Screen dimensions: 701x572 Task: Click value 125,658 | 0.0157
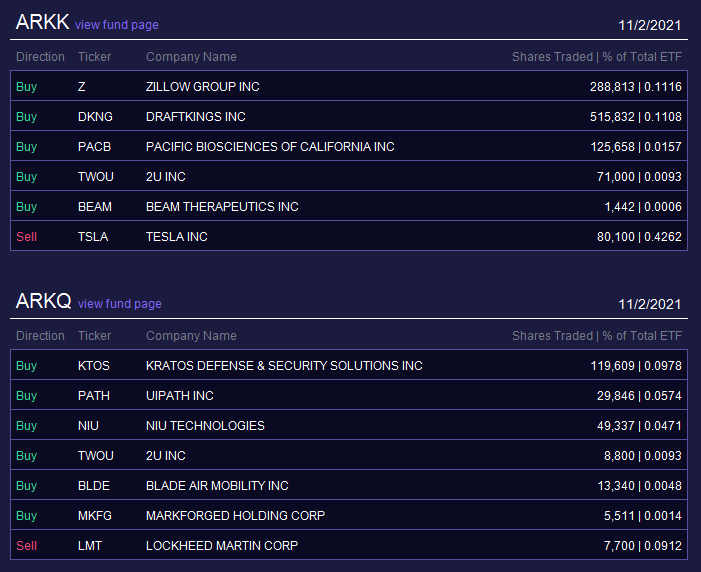click(x=636, y=147)
